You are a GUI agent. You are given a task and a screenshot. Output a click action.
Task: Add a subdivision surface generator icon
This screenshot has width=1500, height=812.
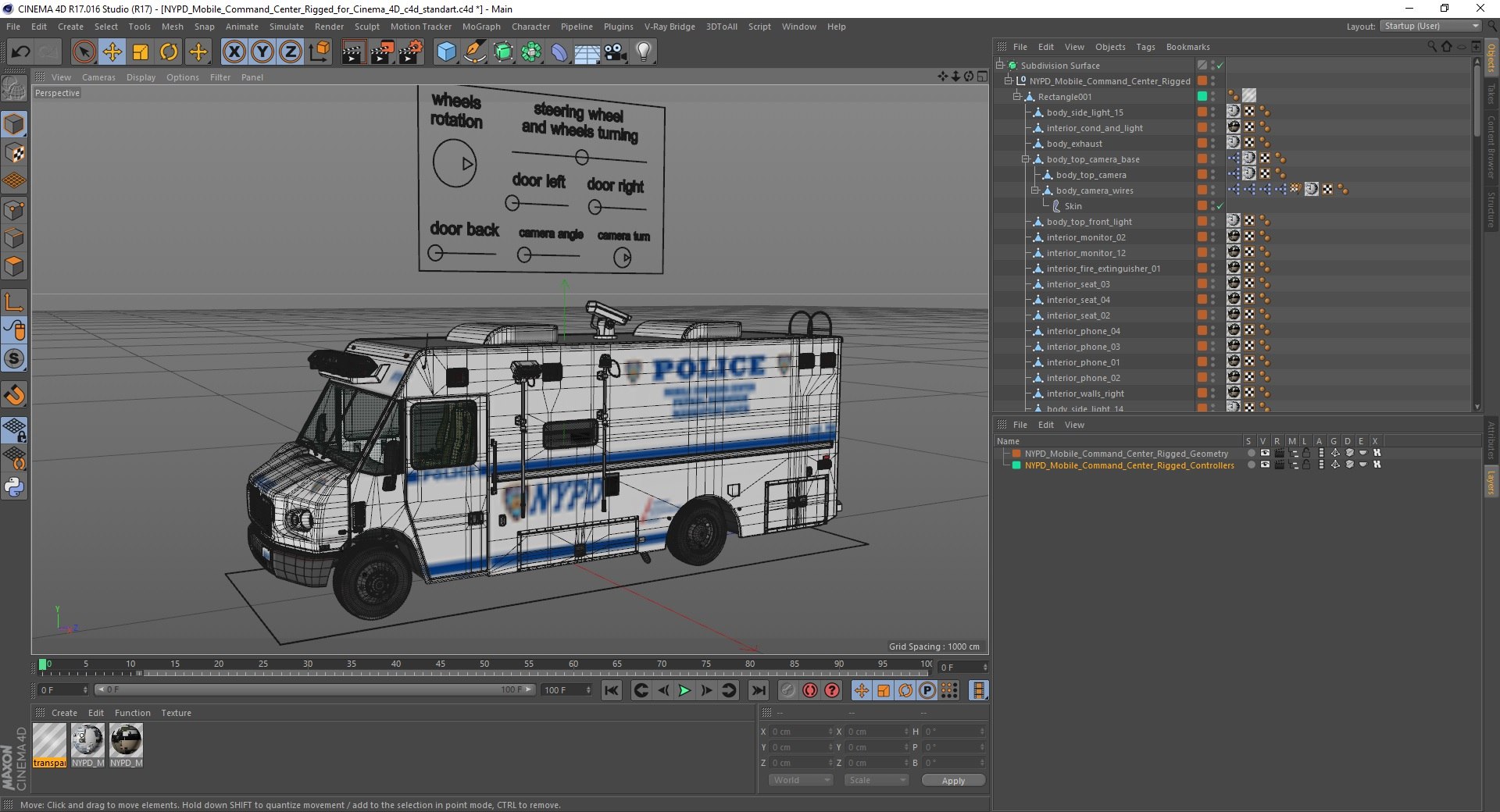pos(503,52)
